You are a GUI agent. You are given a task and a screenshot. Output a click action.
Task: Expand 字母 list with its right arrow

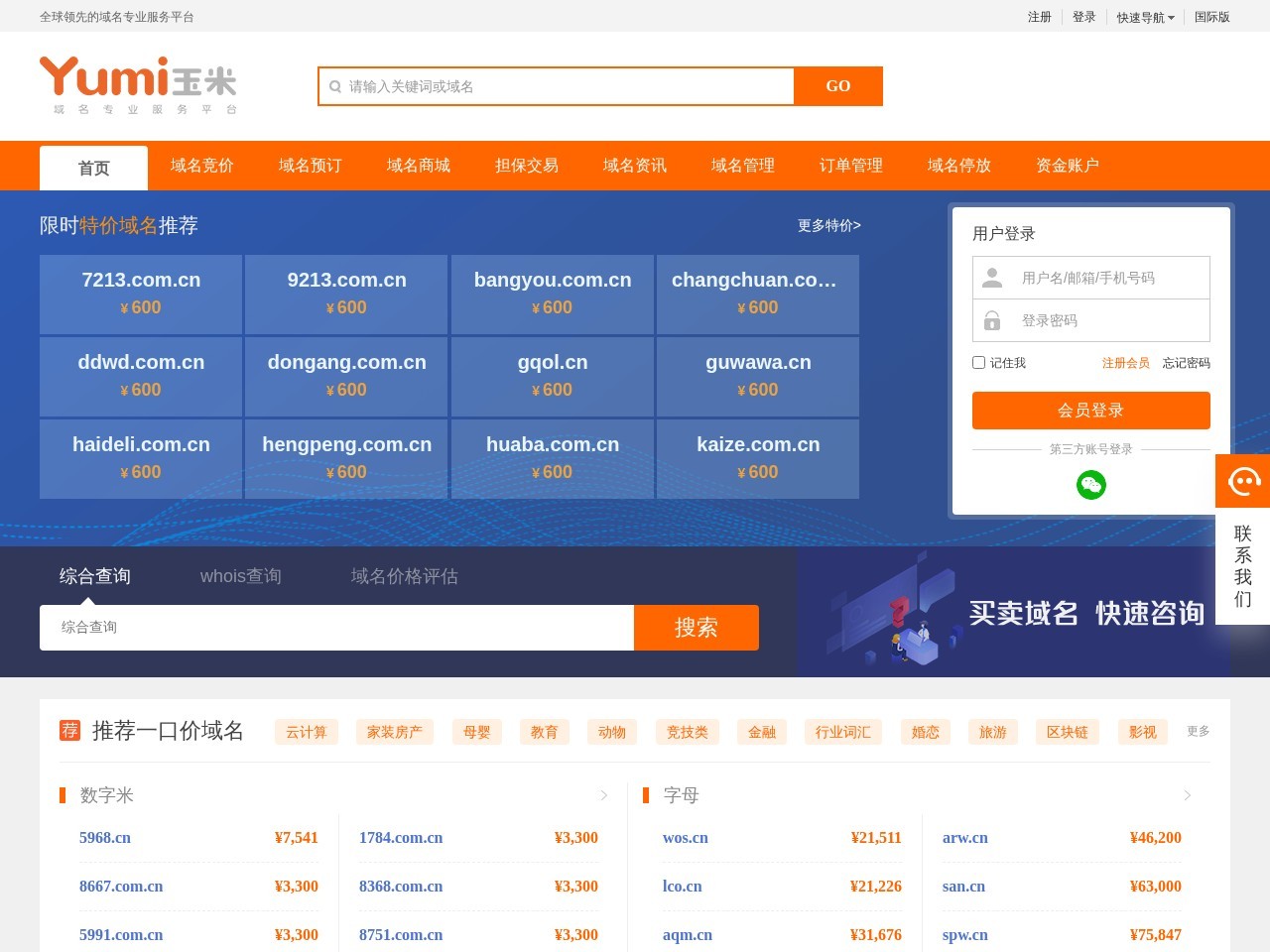1187,794
